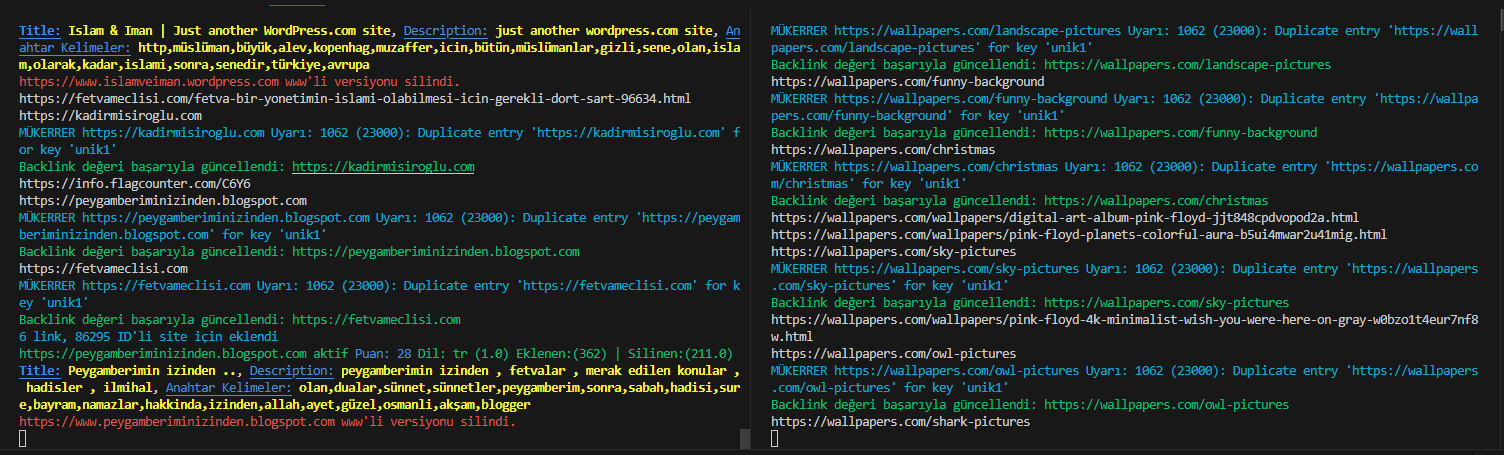
Task: Click the green 'Backlink değeri' line for peygamberiminizinden.blogspot.com
Action: point(299,252)
